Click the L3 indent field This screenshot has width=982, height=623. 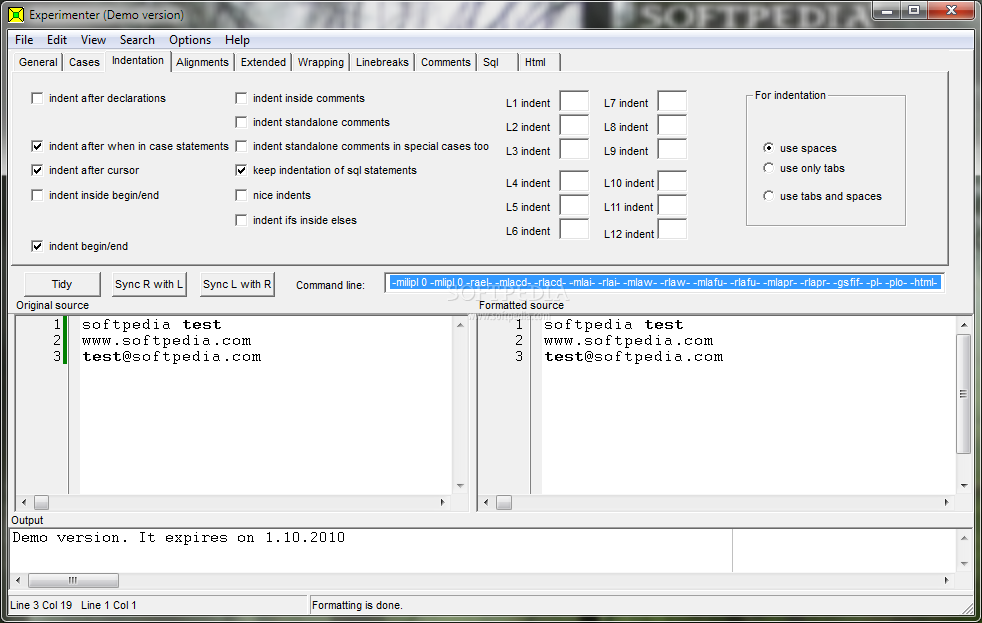tap(574, 149)
